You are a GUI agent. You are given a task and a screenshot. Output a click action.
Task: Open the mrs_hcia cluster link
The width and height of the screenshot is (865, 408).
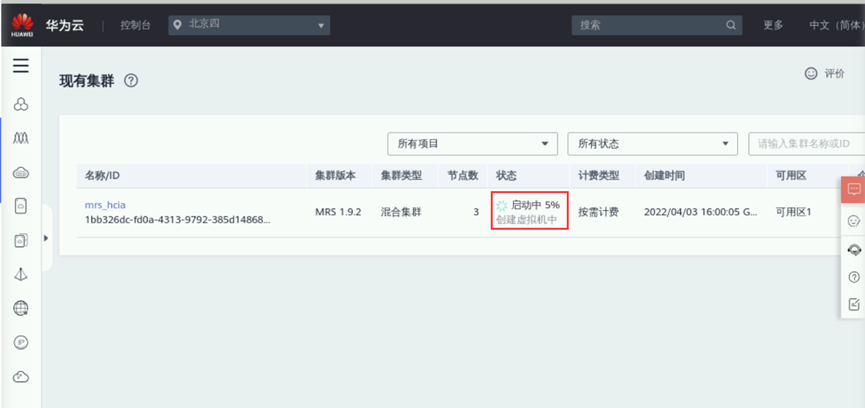click(x=105, y=205)
